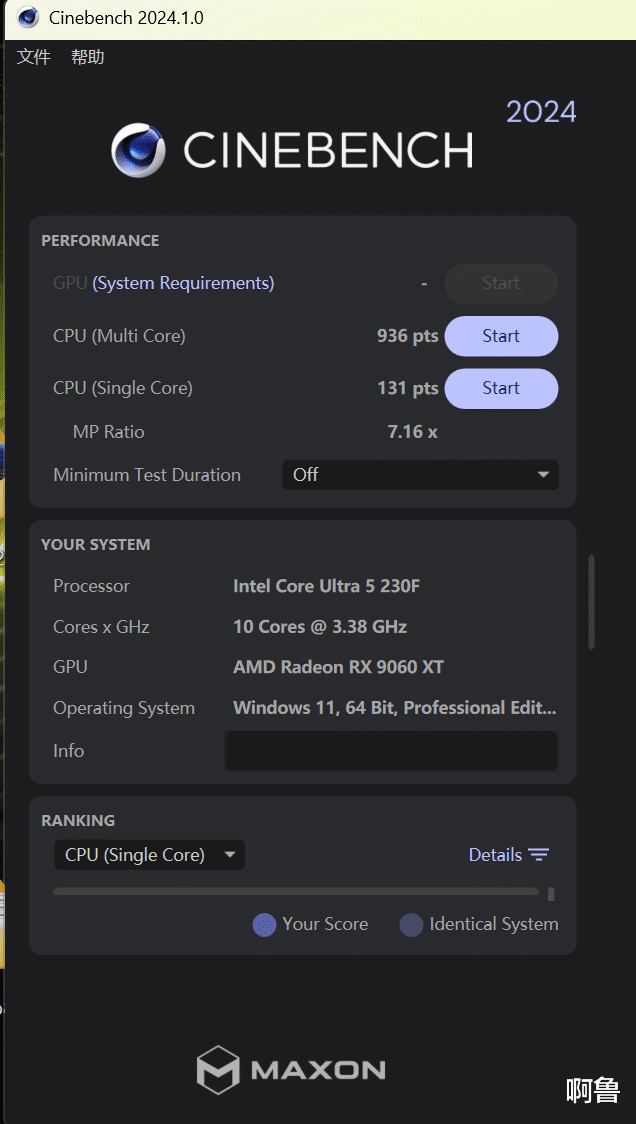
Task: Expand the ranking CPU (Single Core) dropdown
Action: [149, 854]
